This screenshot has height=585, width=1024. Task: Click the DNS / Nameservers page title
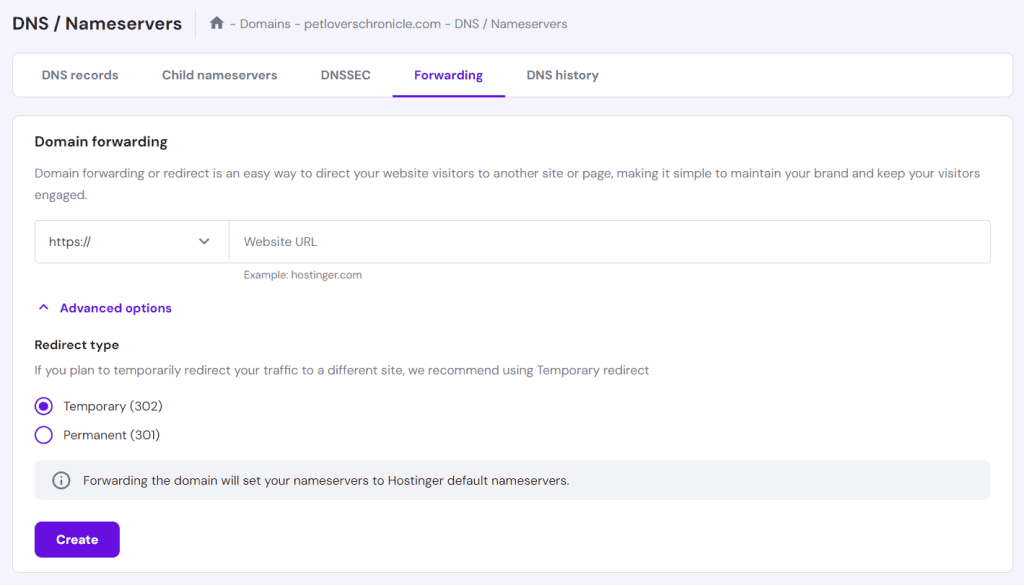point(97,23)
